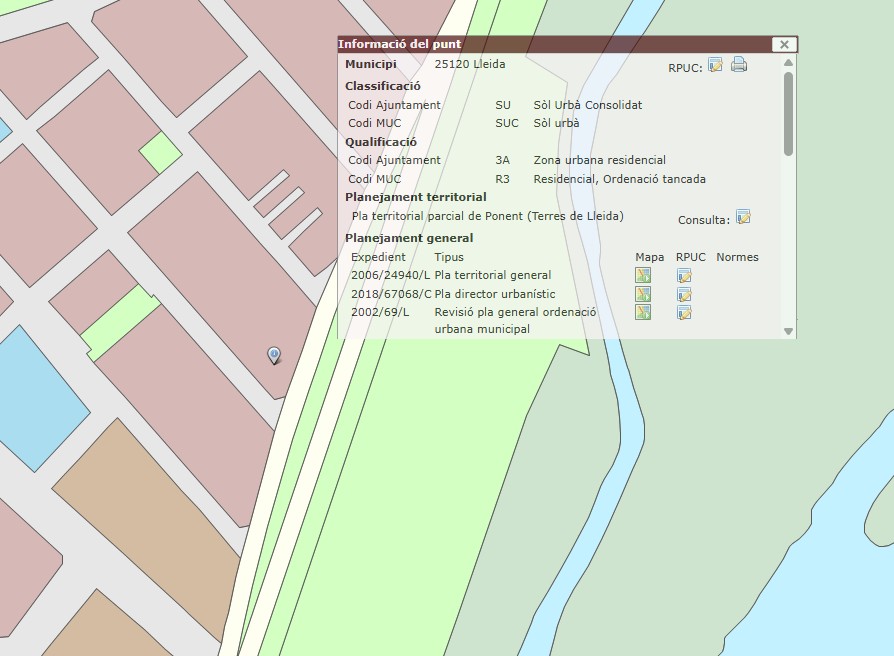Screen dimensions: 894x656
Task: Open RPUC icon for Revisió pla general
Action: click(684, 313)
